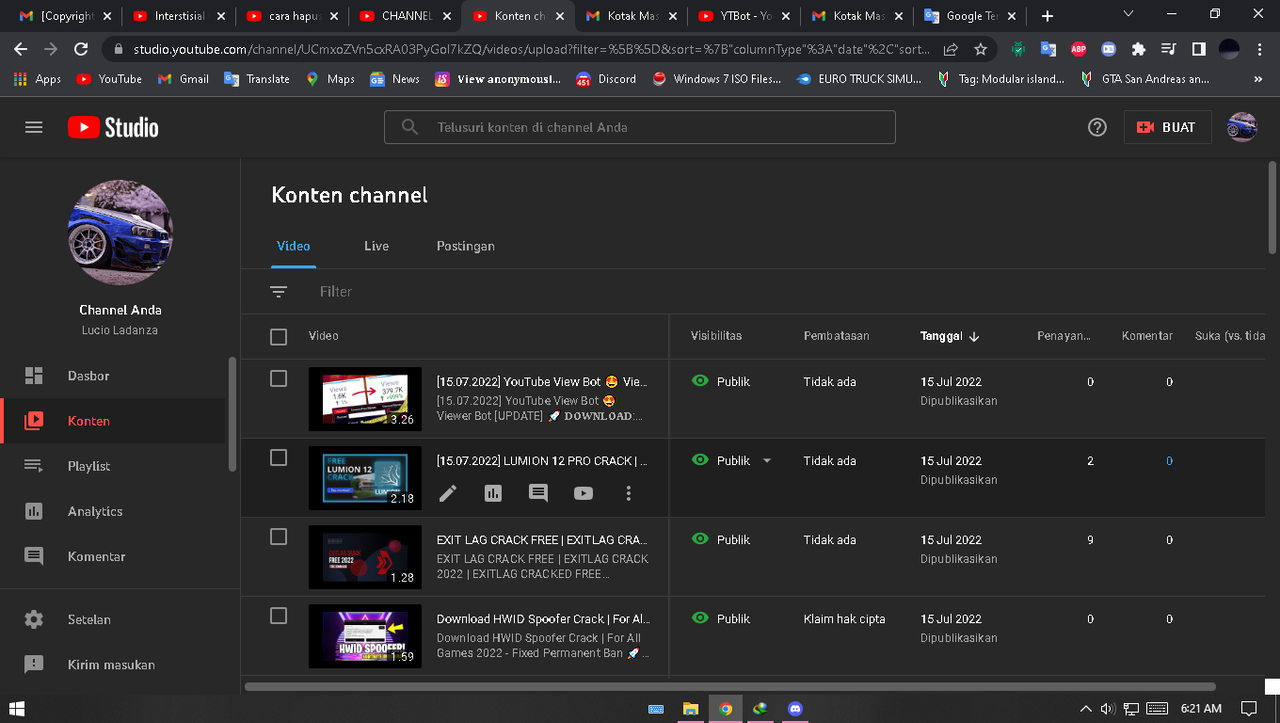The width and height of the screenshot is (1280, 723).
Task: Click Klaim hak cipta restriction text
Action: coord(844,619)
